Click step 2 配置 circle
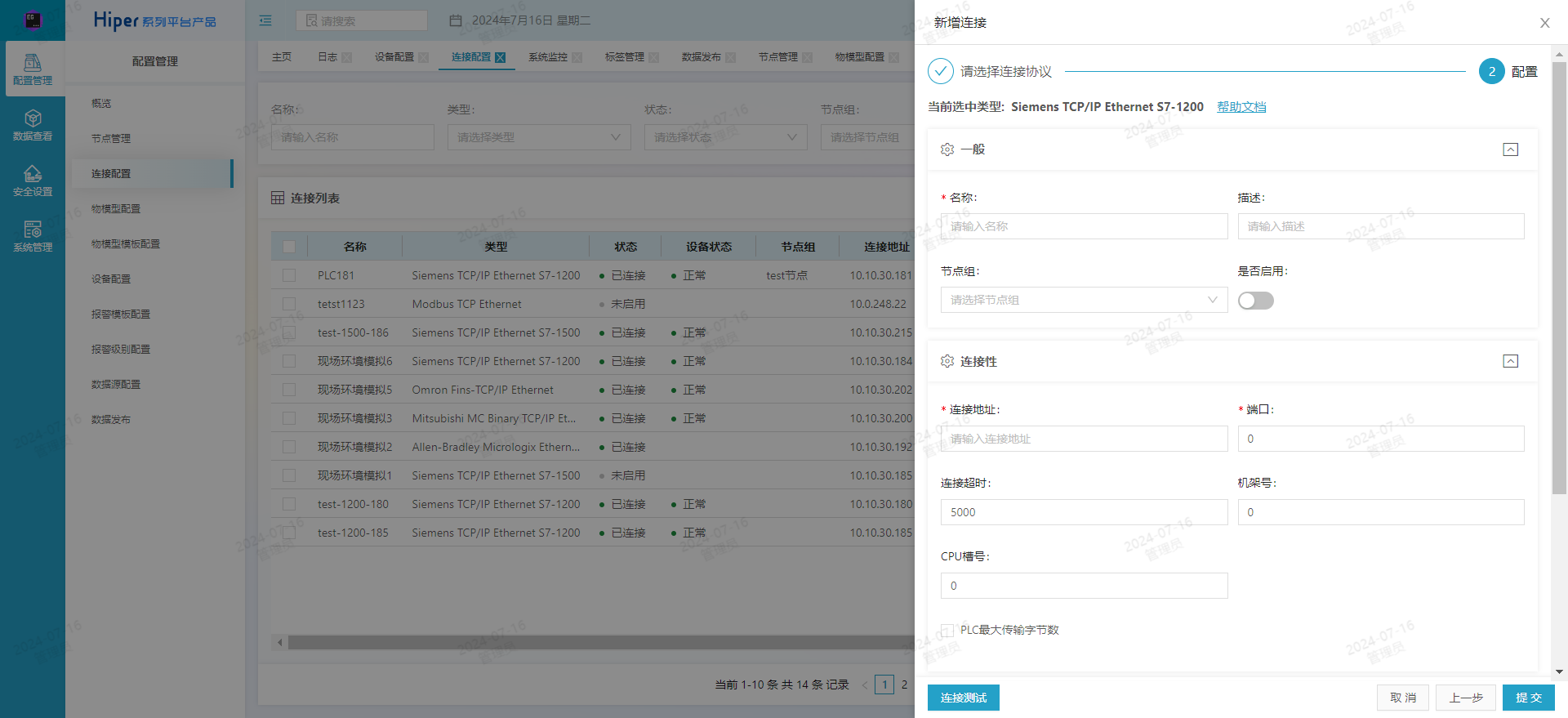Image resolution: width=1568 pixels, height=718 pixels. pyautogui.click(x=1492, y=71)
